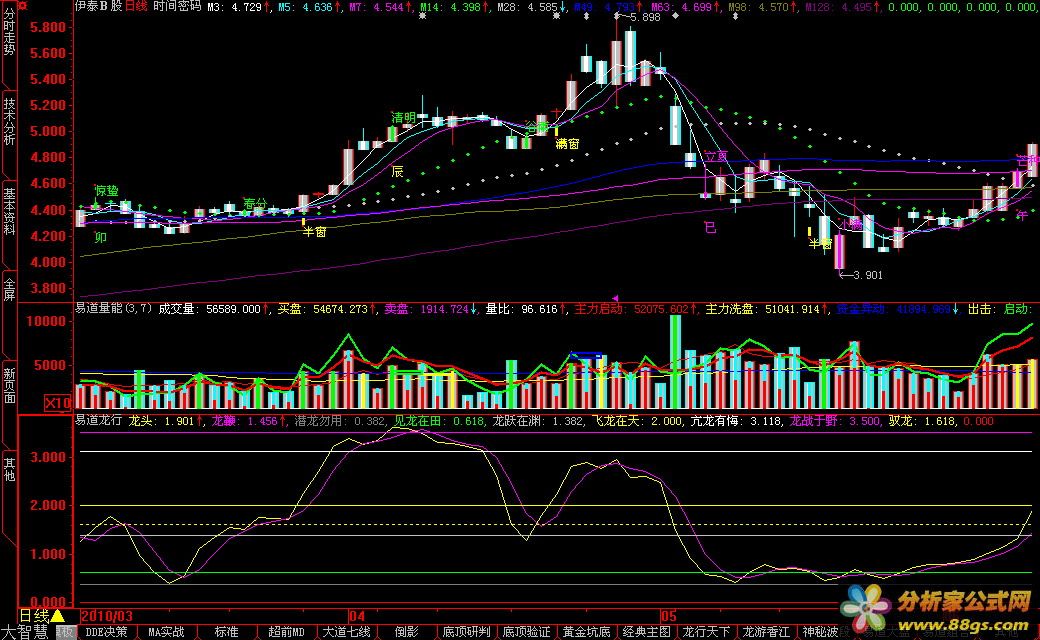Click the 龙鞭: 1.456 value

click(x=249, y=420)
